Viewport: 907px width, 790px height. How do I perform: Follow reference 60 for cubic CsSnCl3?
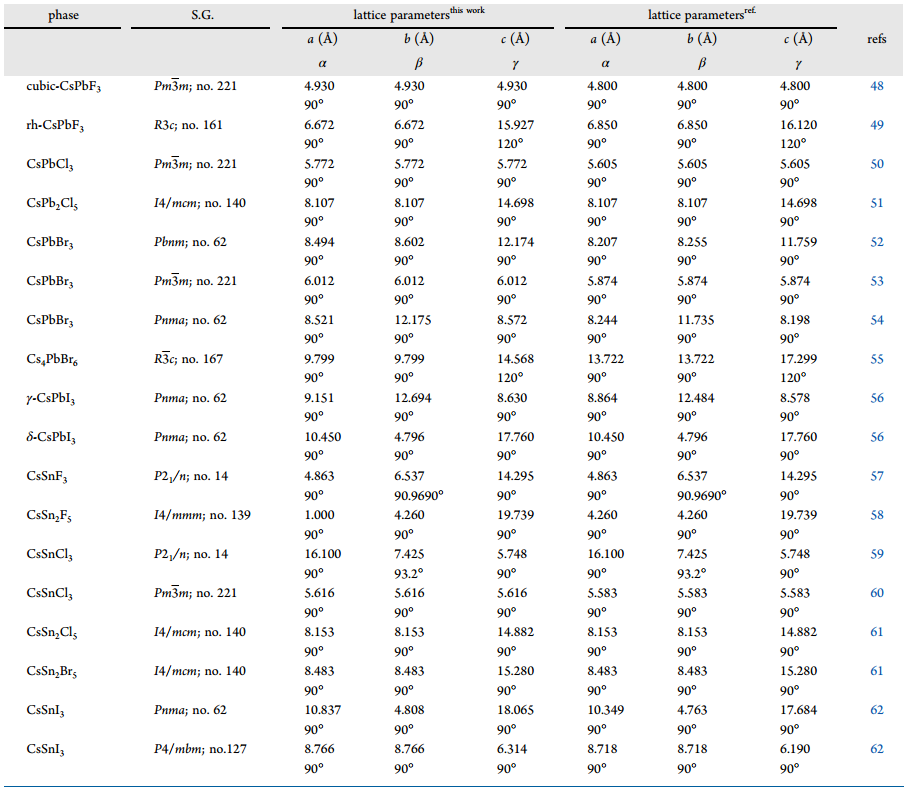tap(877, 593)
